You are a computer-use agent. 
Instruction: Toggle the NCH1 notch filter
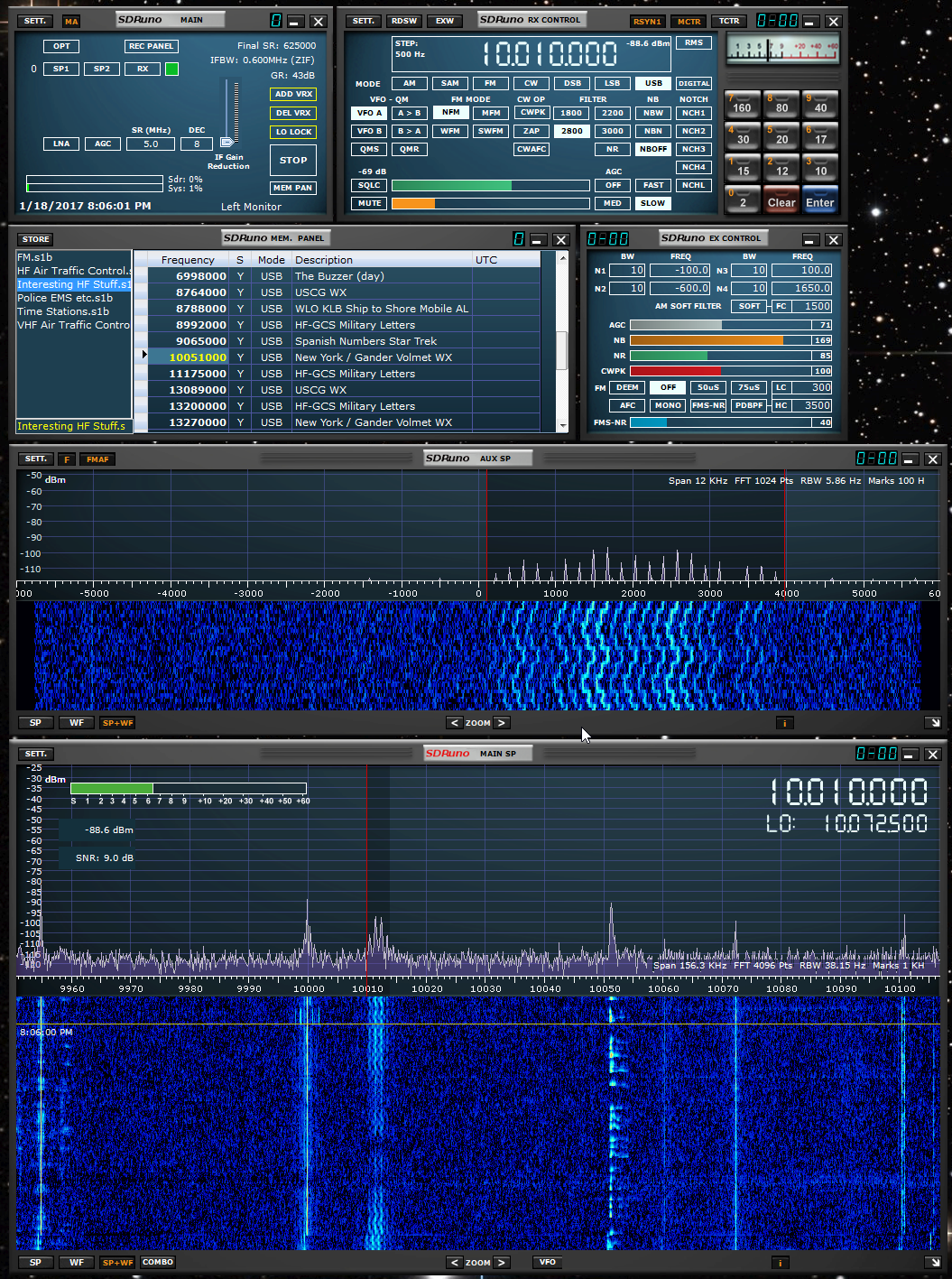pos(693,113)
